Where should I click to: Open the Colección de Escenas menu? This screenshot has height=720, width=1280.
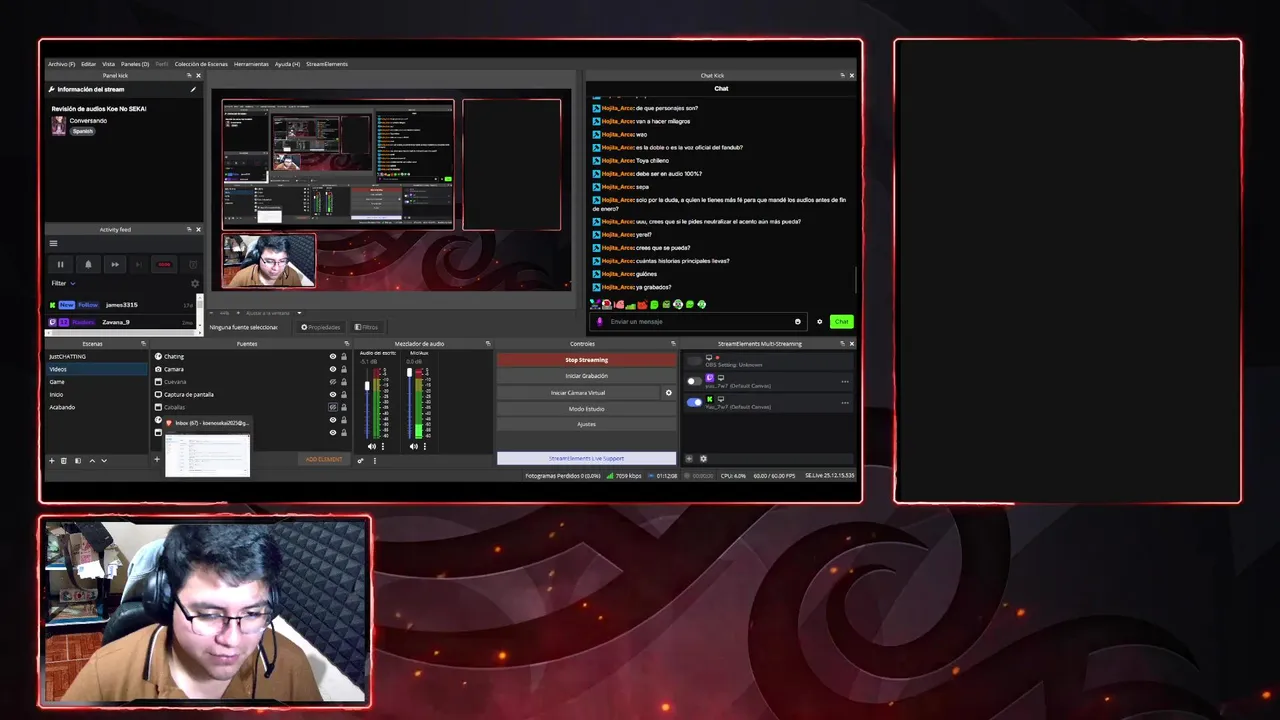tap(201, 64)
